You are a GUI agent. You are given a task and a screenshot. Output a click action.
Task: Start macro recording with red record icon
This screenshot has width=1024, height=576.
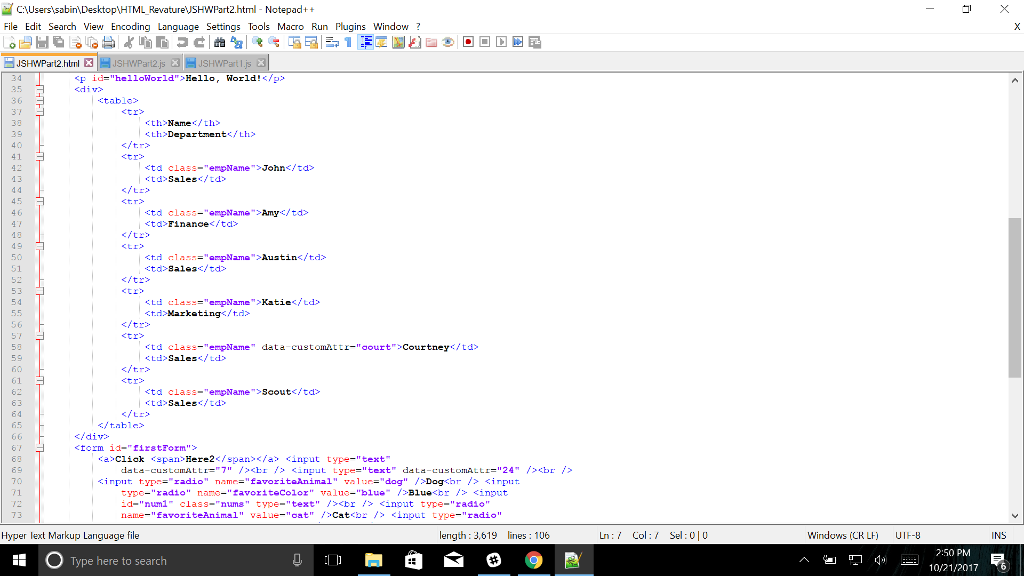468,42
